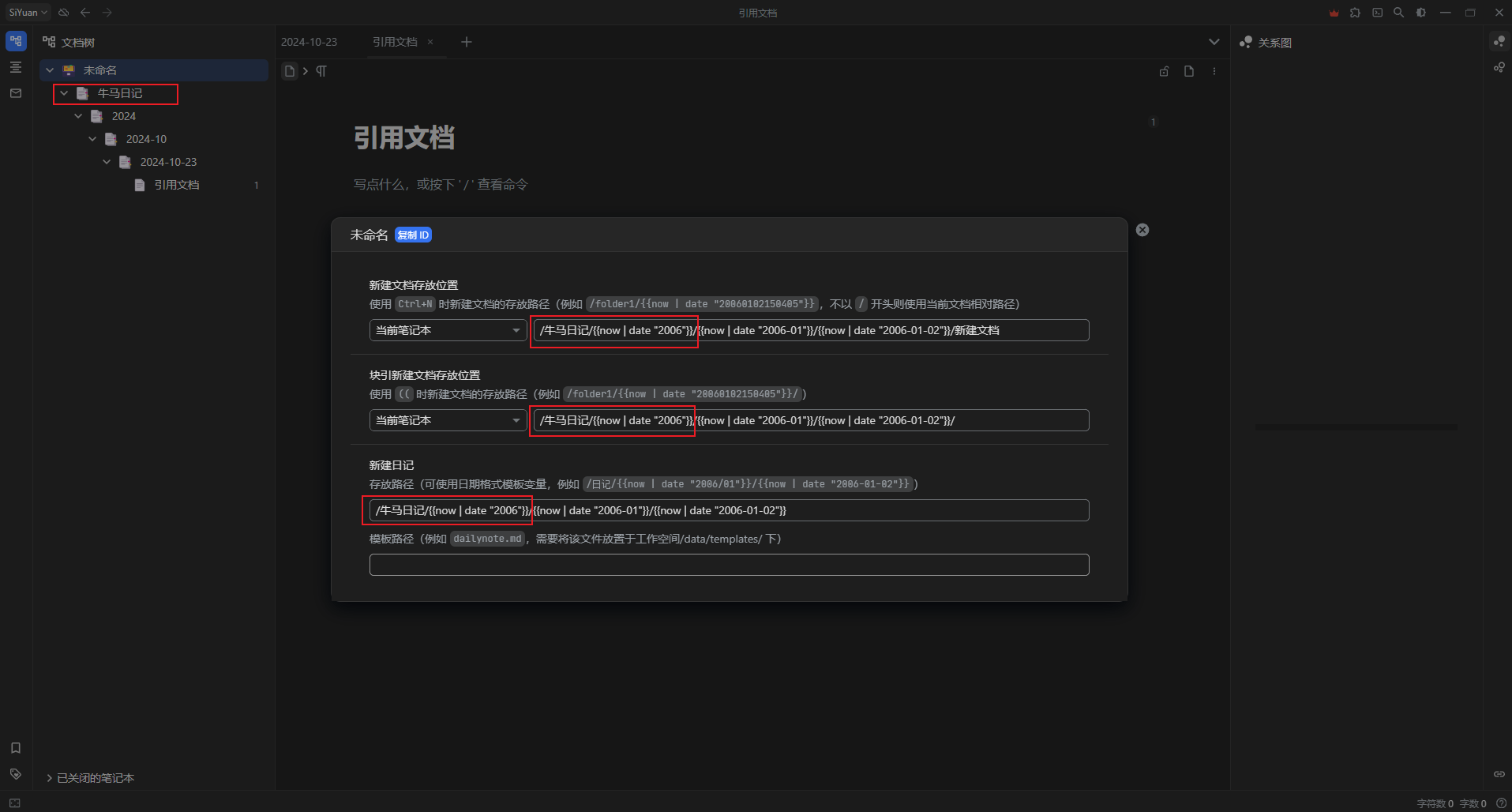
Task: Open the inbox dock panel
Action: pyautogui.click(x=16, y=93)
